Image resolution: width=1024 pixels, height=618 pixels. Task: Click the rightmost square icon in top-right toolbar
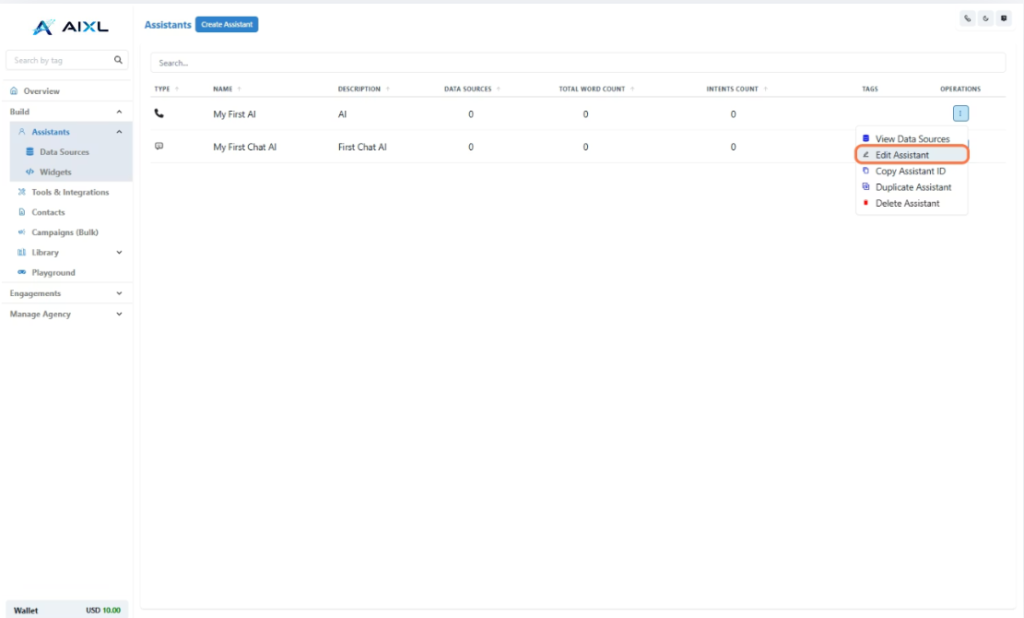(1003, 18)
